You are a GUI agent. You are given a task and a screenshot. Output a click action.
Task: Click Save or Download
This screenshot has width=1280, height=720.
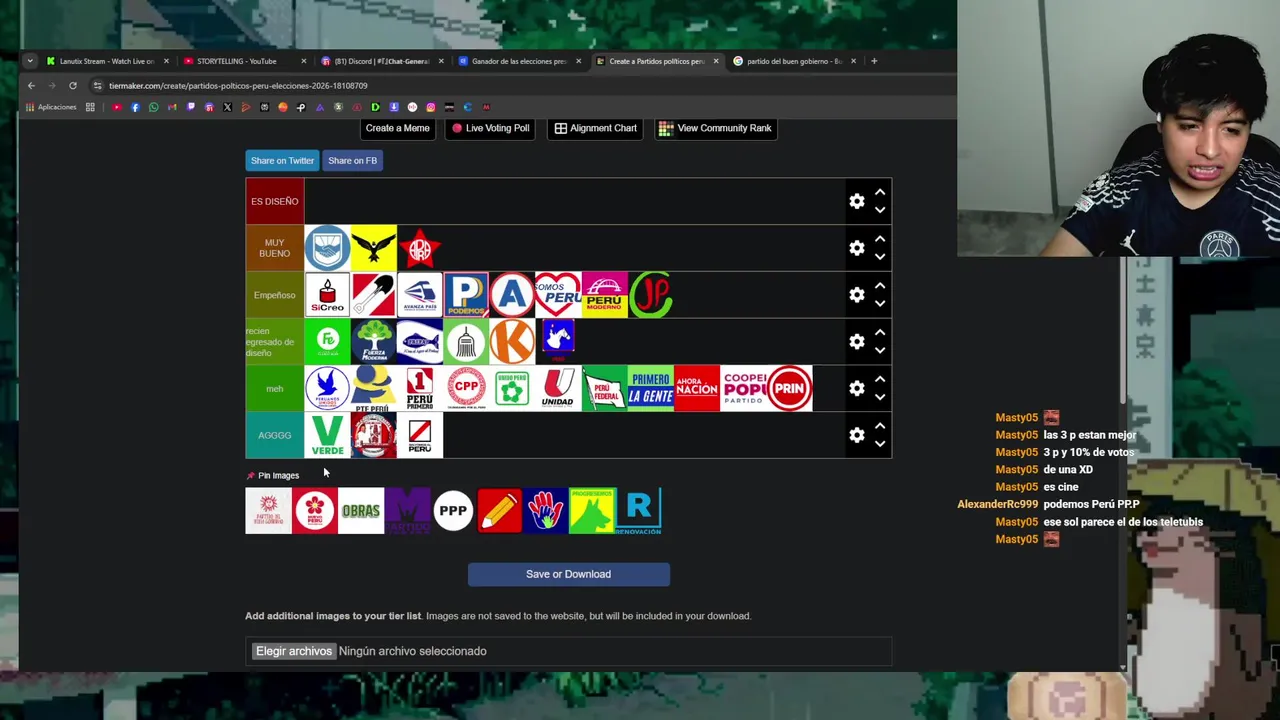tap(568, 574)
